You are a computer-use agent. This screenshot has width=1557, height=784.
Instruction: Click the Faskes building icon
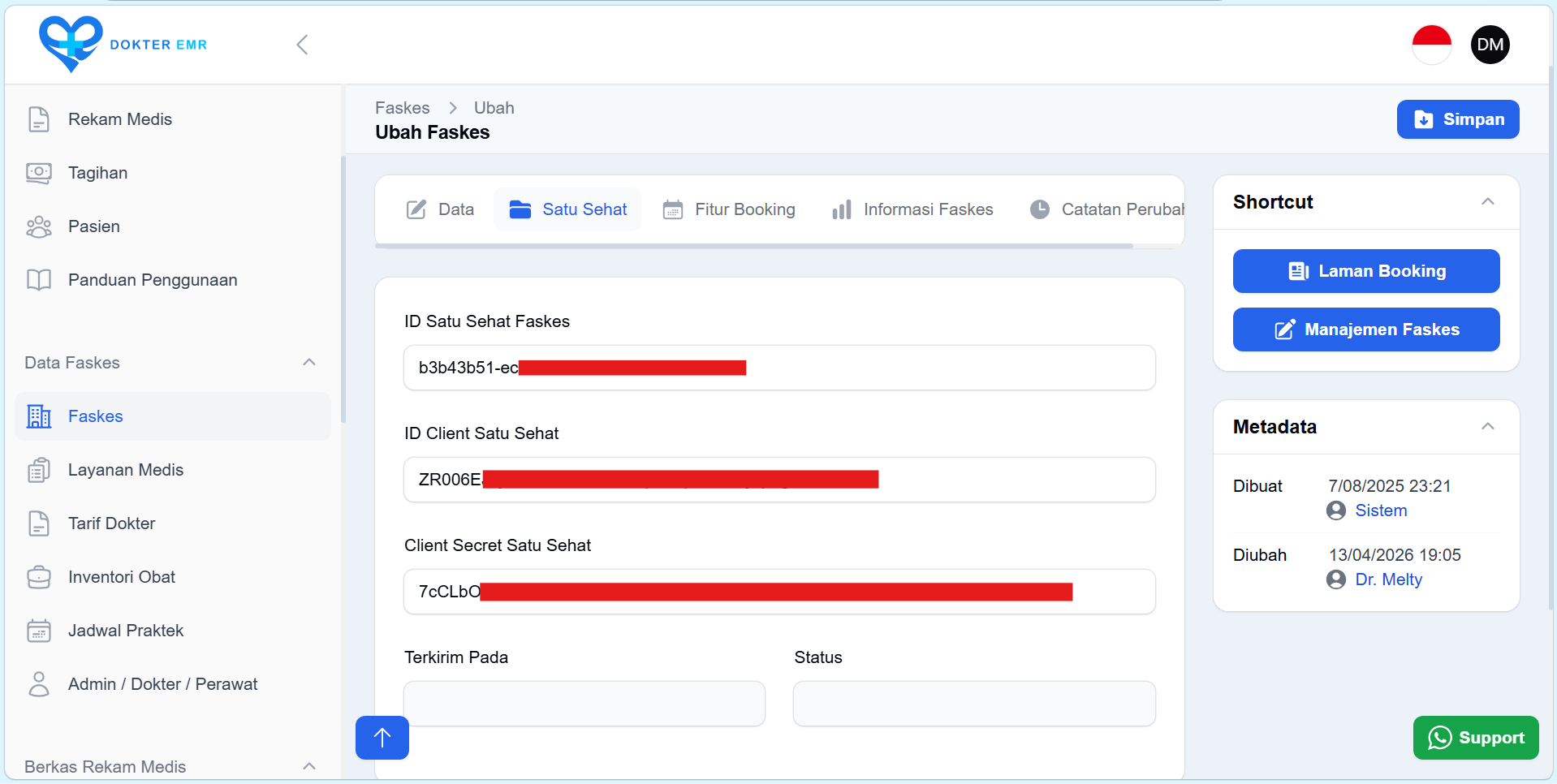point(39,416)
